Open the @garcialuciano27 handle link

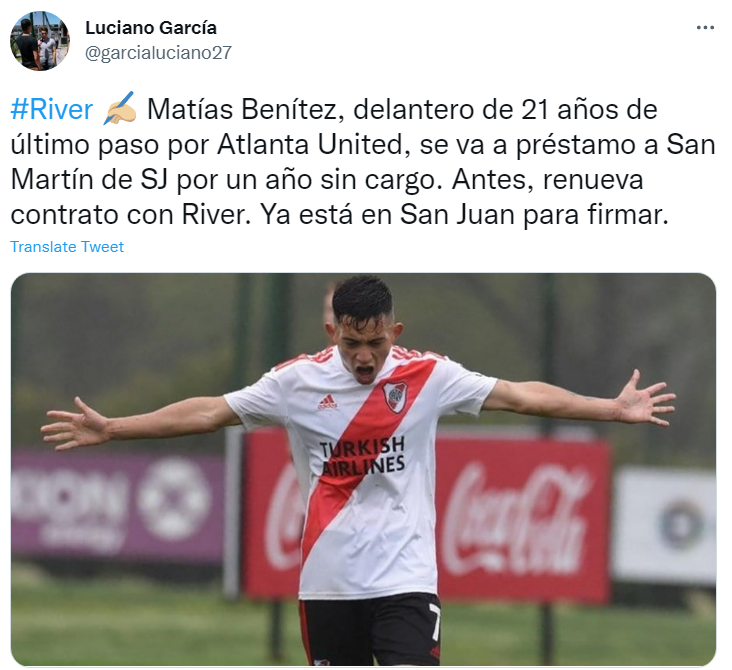(x=158, y=53)
